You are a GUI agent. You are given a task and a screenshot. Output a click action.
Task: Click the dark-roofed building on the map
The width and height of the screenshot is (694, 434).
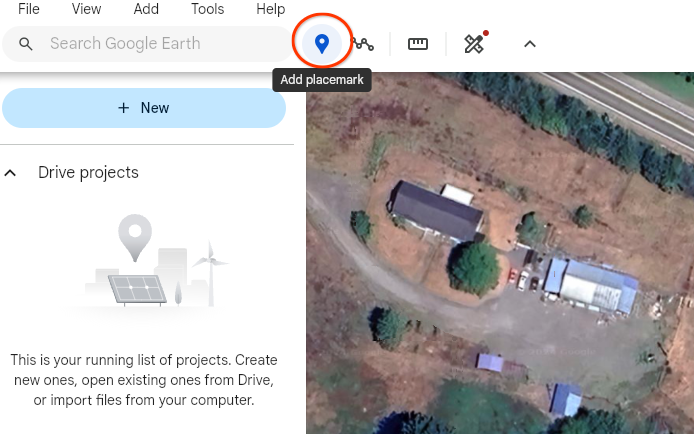click(x=436, y=211)
